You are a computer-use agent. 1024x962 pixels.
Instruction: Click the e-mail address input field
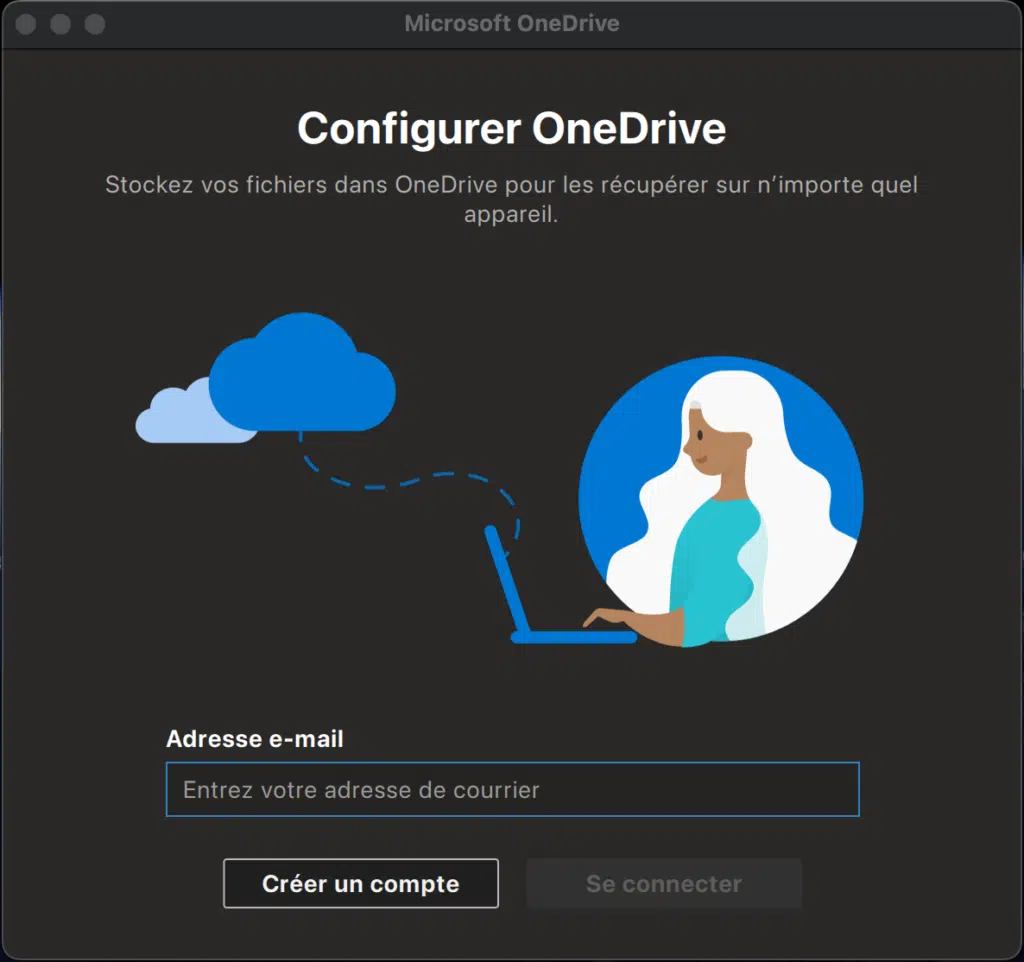(x=512, y=789)
